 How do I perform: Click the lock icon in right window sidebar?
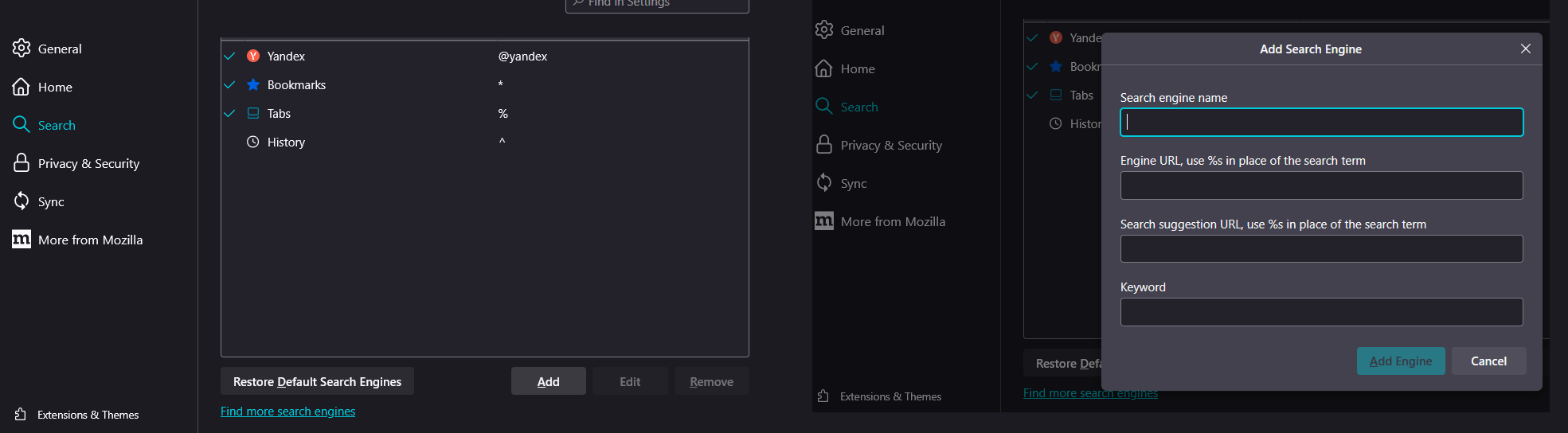point(824,145)
